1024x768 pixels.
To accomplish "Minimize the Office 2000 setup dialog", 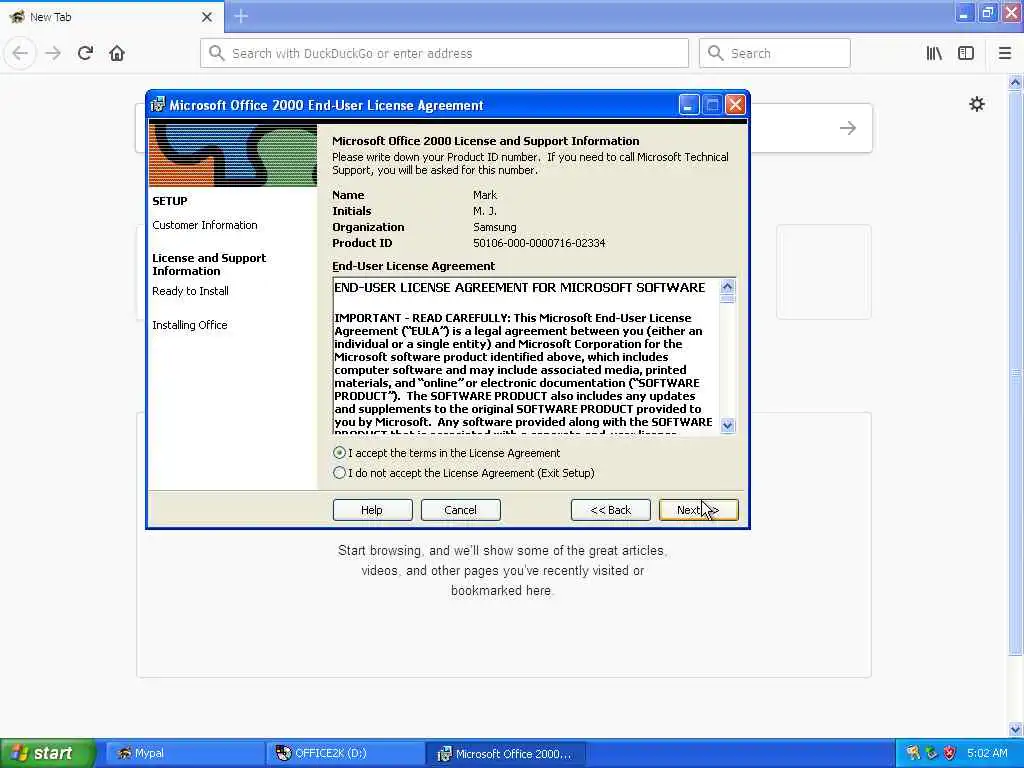I will [x=689, y=104].
